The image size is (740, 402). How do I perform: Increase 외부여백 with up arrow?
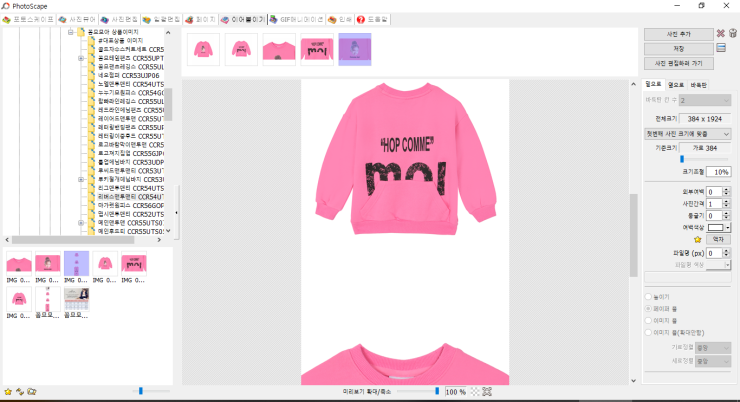726,189
